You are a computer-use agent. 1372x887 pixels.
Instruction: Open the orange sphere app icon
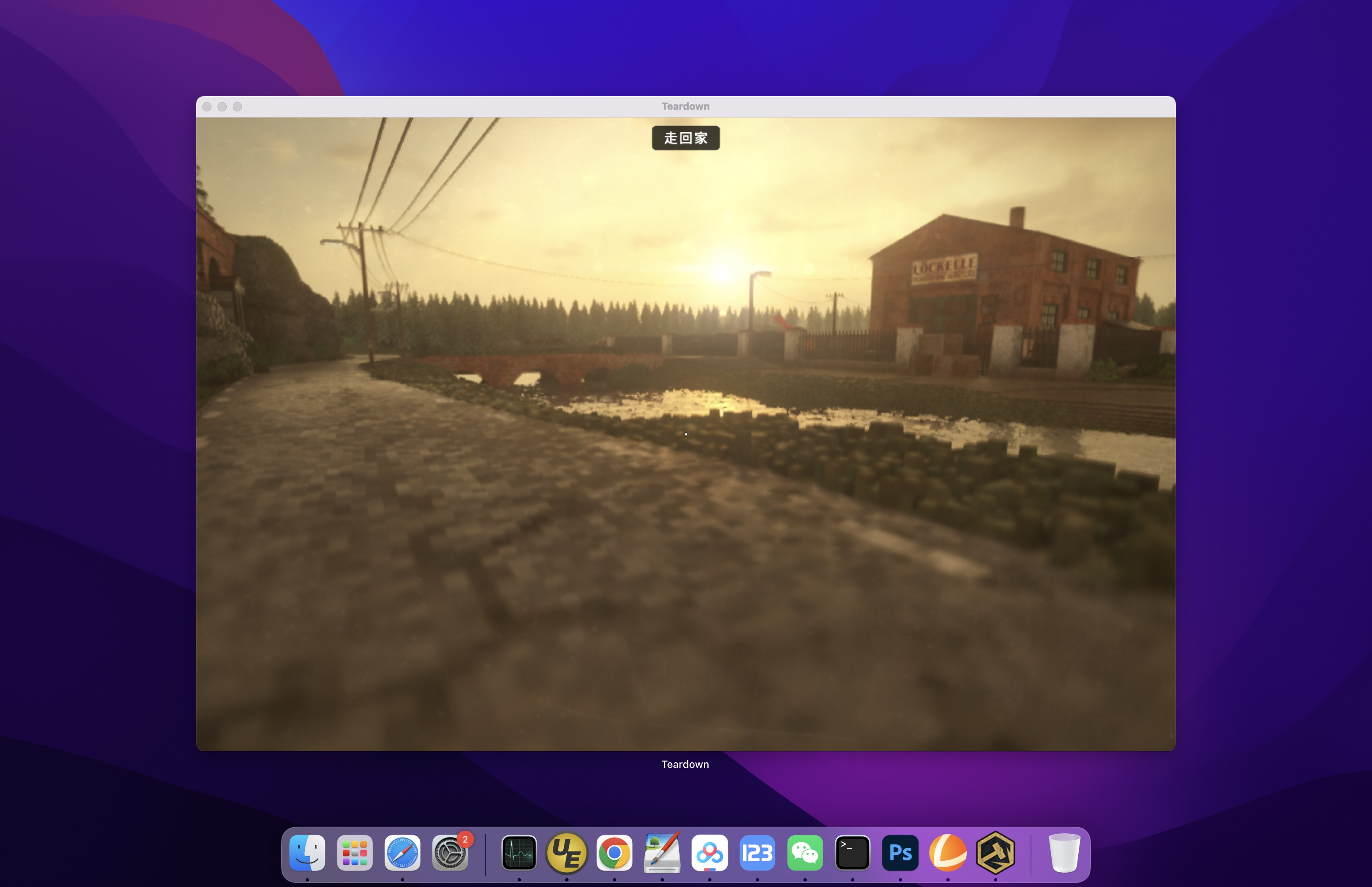948,852
